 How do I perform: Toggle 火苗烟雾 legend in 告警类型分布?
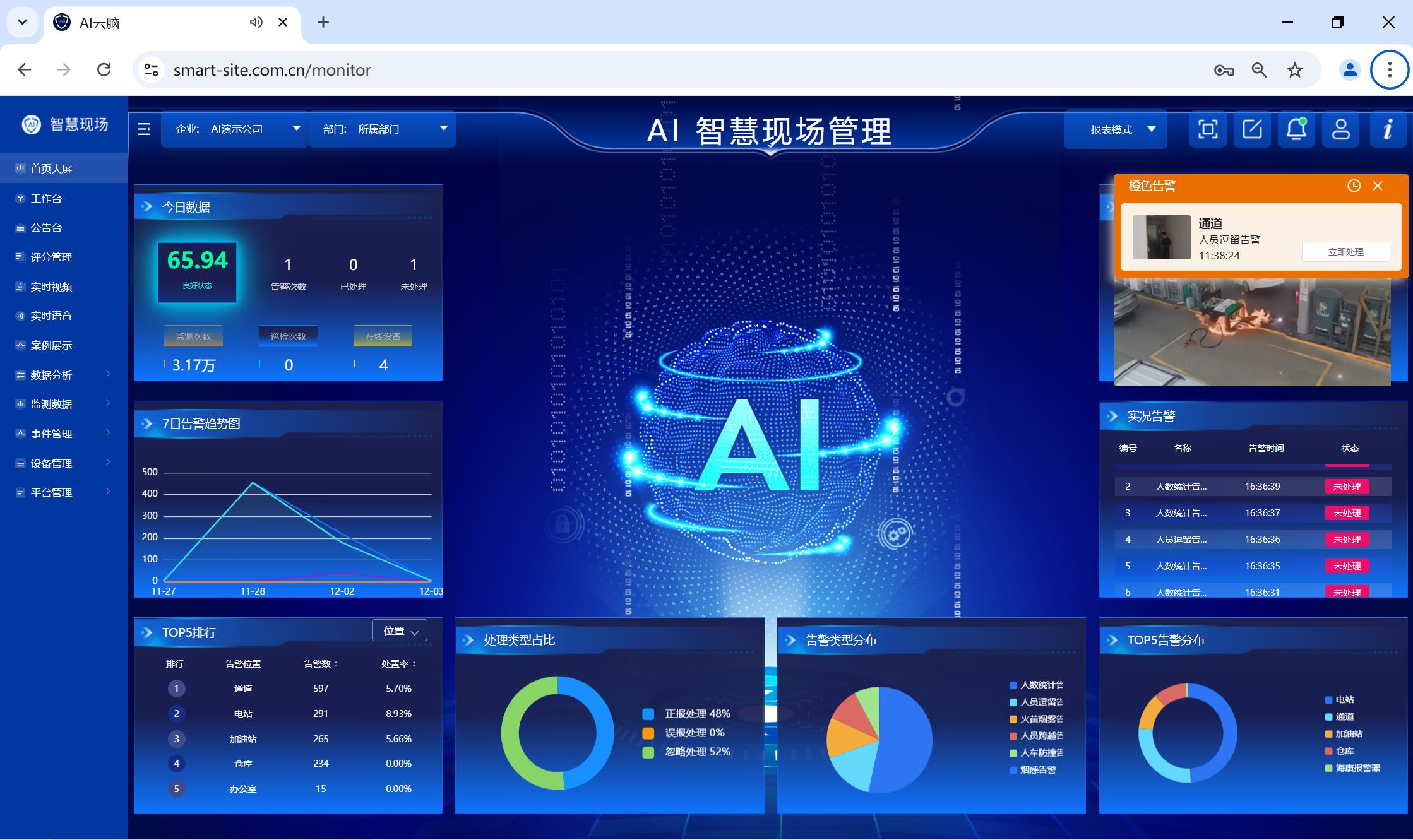1036,719
